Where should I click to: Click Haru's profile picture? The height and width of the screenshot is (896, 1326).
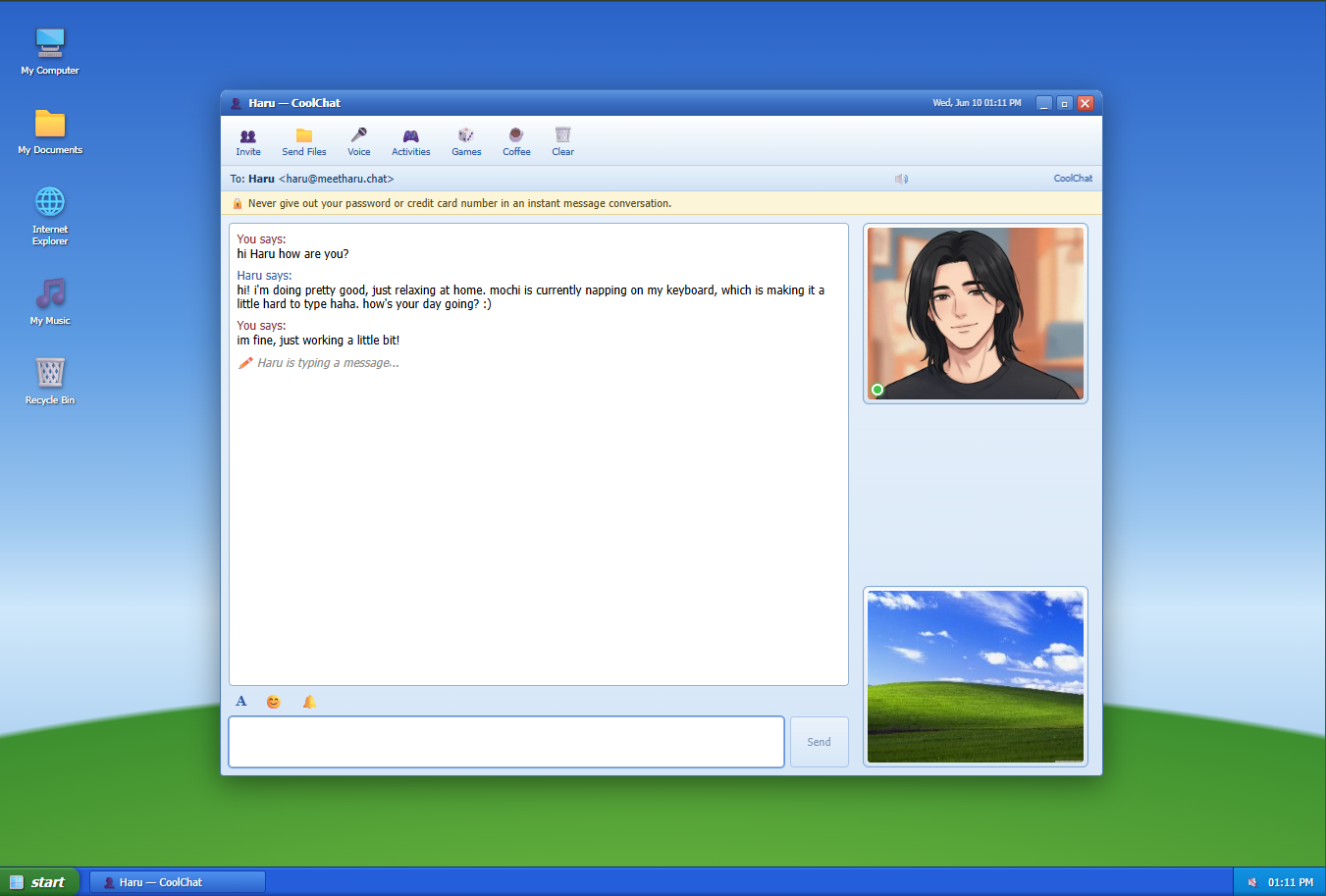click(976, 313)
